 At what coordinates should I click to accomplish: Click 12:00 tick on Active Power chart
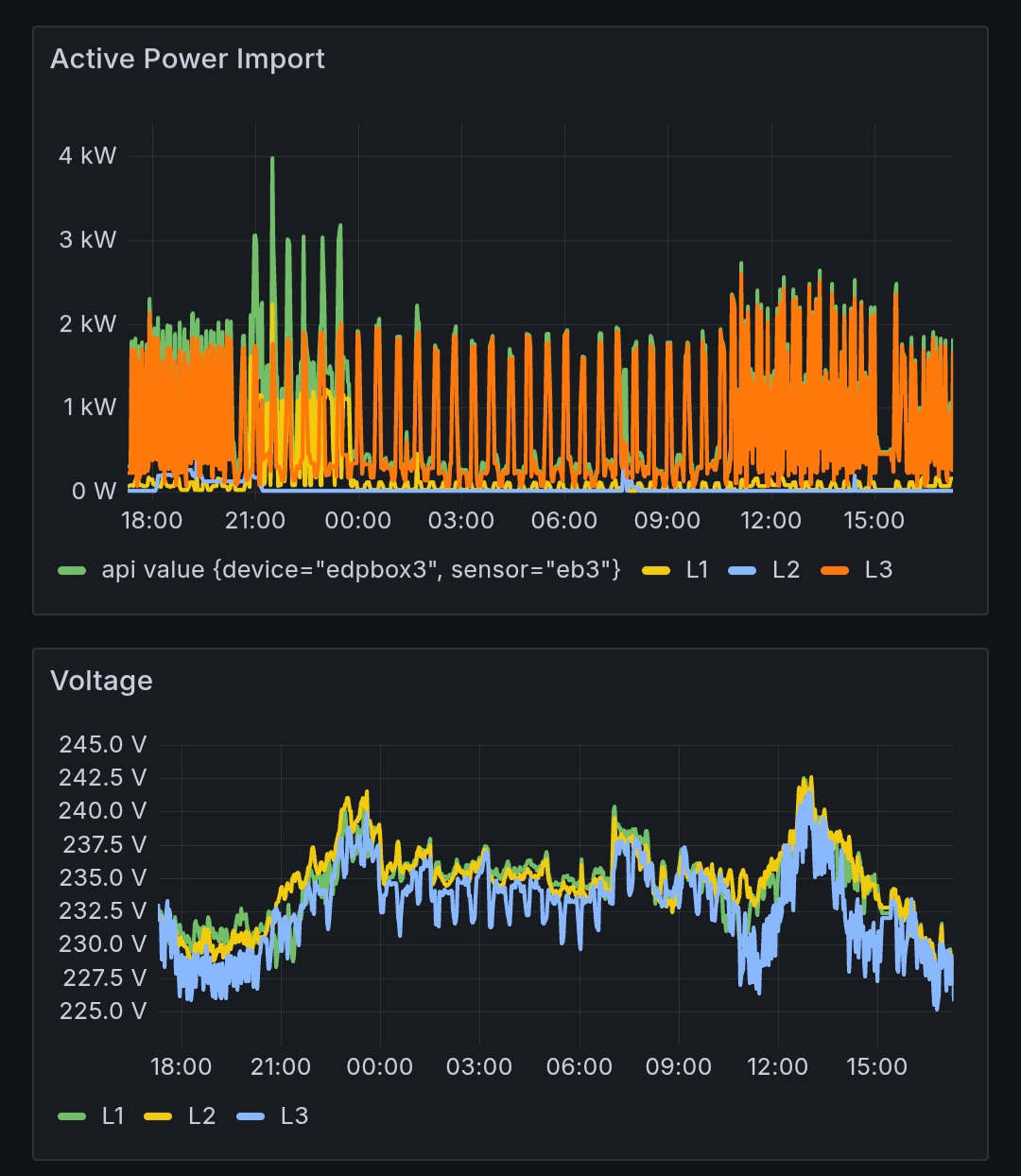[770, 521]
